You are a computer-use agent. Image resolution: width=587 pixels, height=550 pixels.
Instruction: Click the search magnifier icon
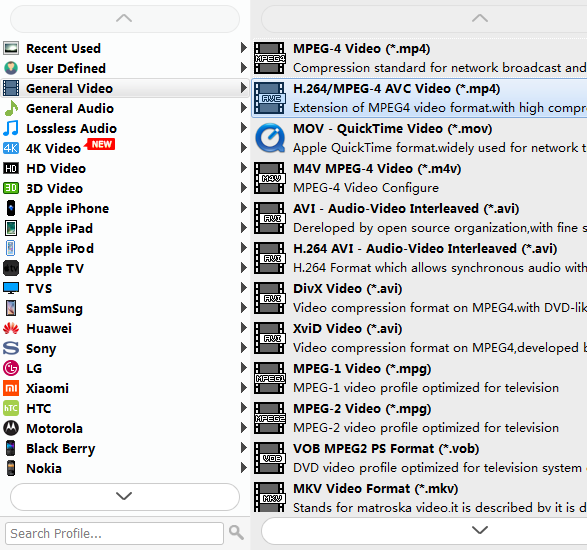236,532
